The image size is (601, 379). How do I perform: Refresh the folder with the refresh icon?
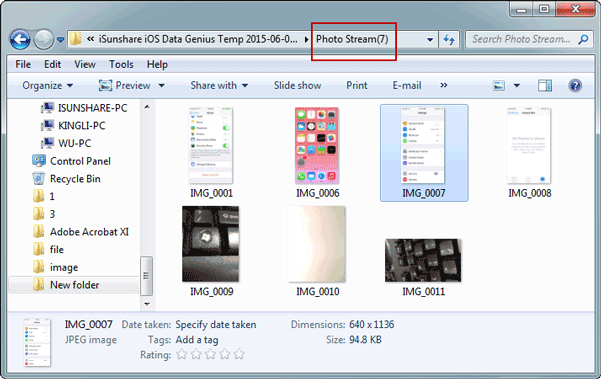(x=449, y=39)
